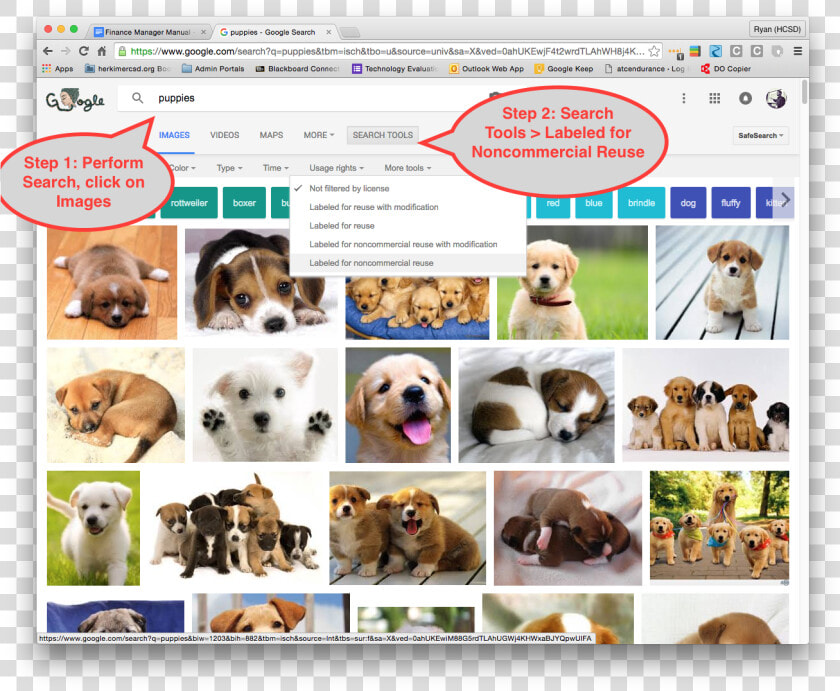Open the SafeSearch dropdown

pos(760,136)
